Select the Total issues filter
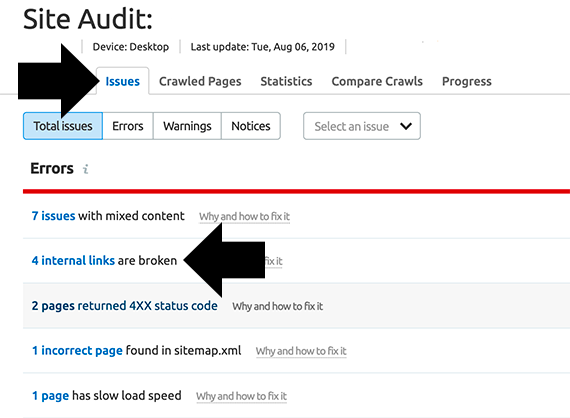Viewport: 570px width, 418px height. [x=63, y=126]
